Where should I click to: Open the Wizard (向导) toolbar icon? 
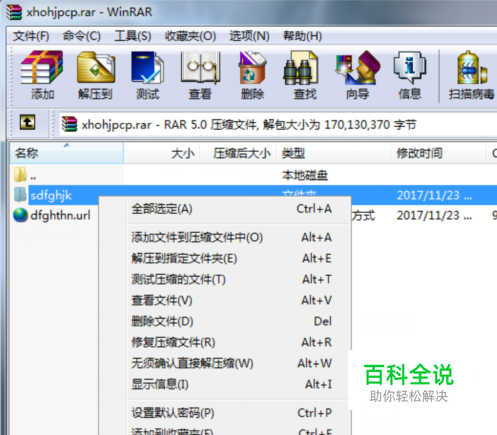(358, 75)
